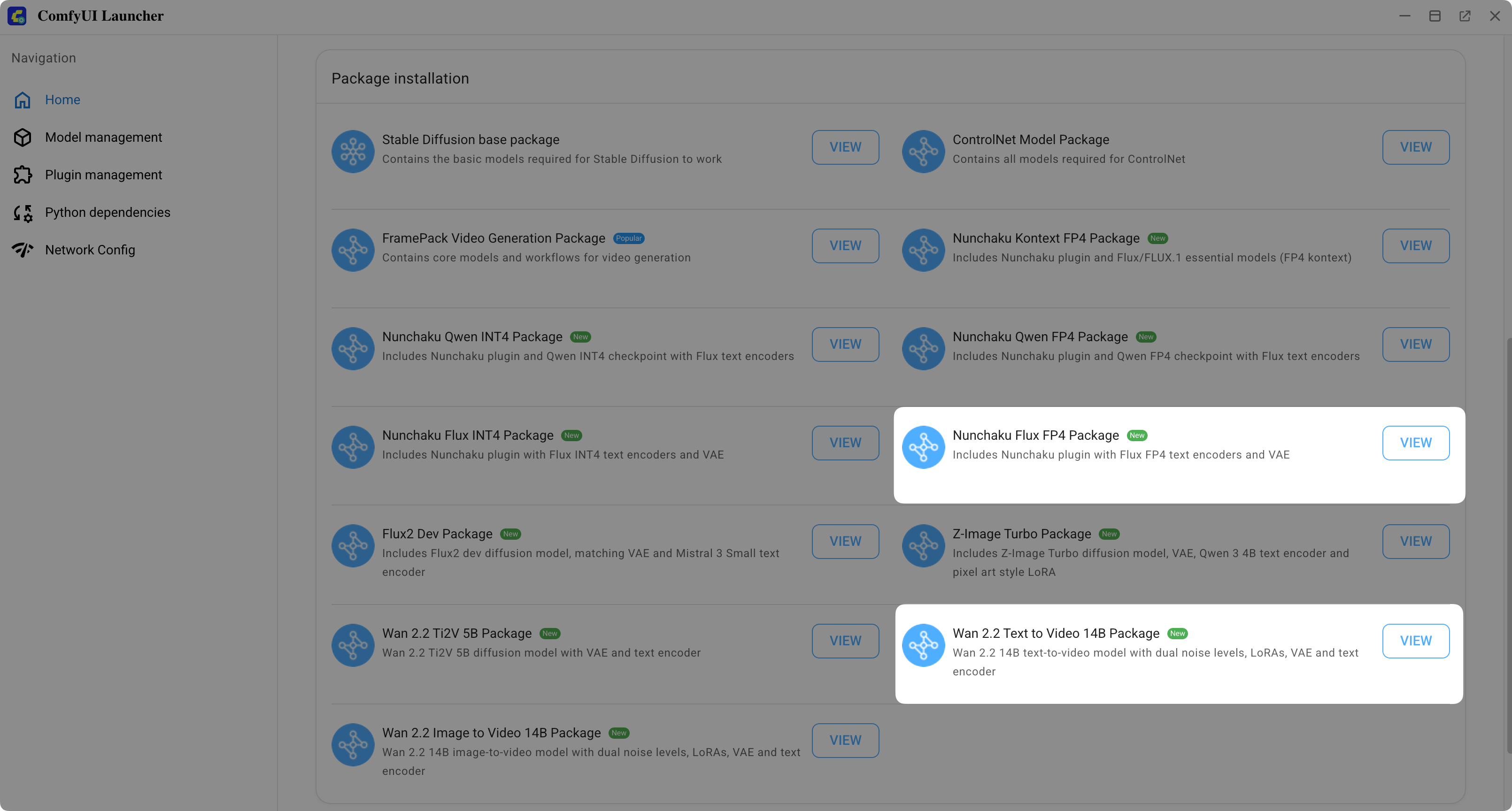View the Z-Image Turbo Package
Screen dimensions: 1512x811
(x=1415, y=541)
